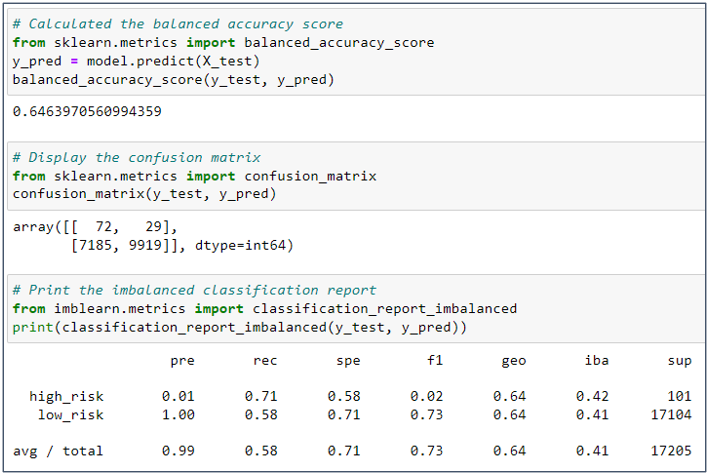Click the low_risk support value 17104
Image resolution: width=708 pixels, height=473 pixels.
click(x=671, y=415)
